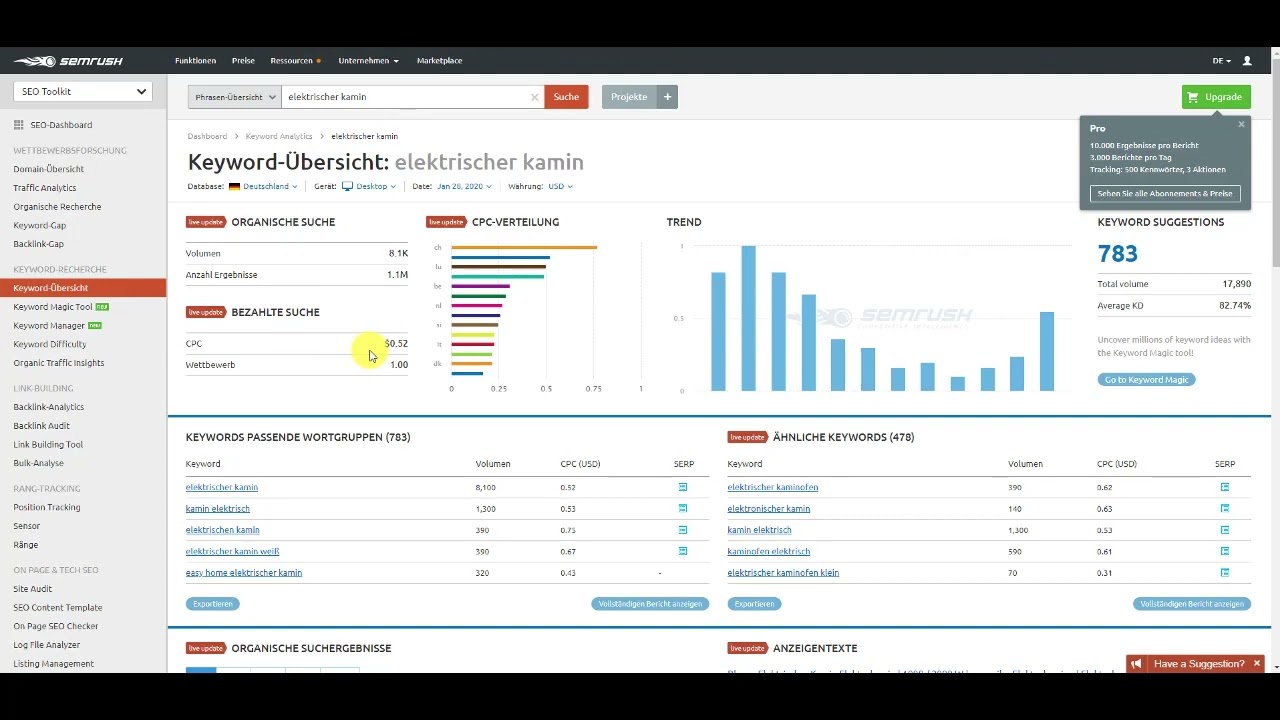The width and height of the screenshot is (1280, 720).
Task: Close the Have a Suggestion bar
Action: 1257,663
